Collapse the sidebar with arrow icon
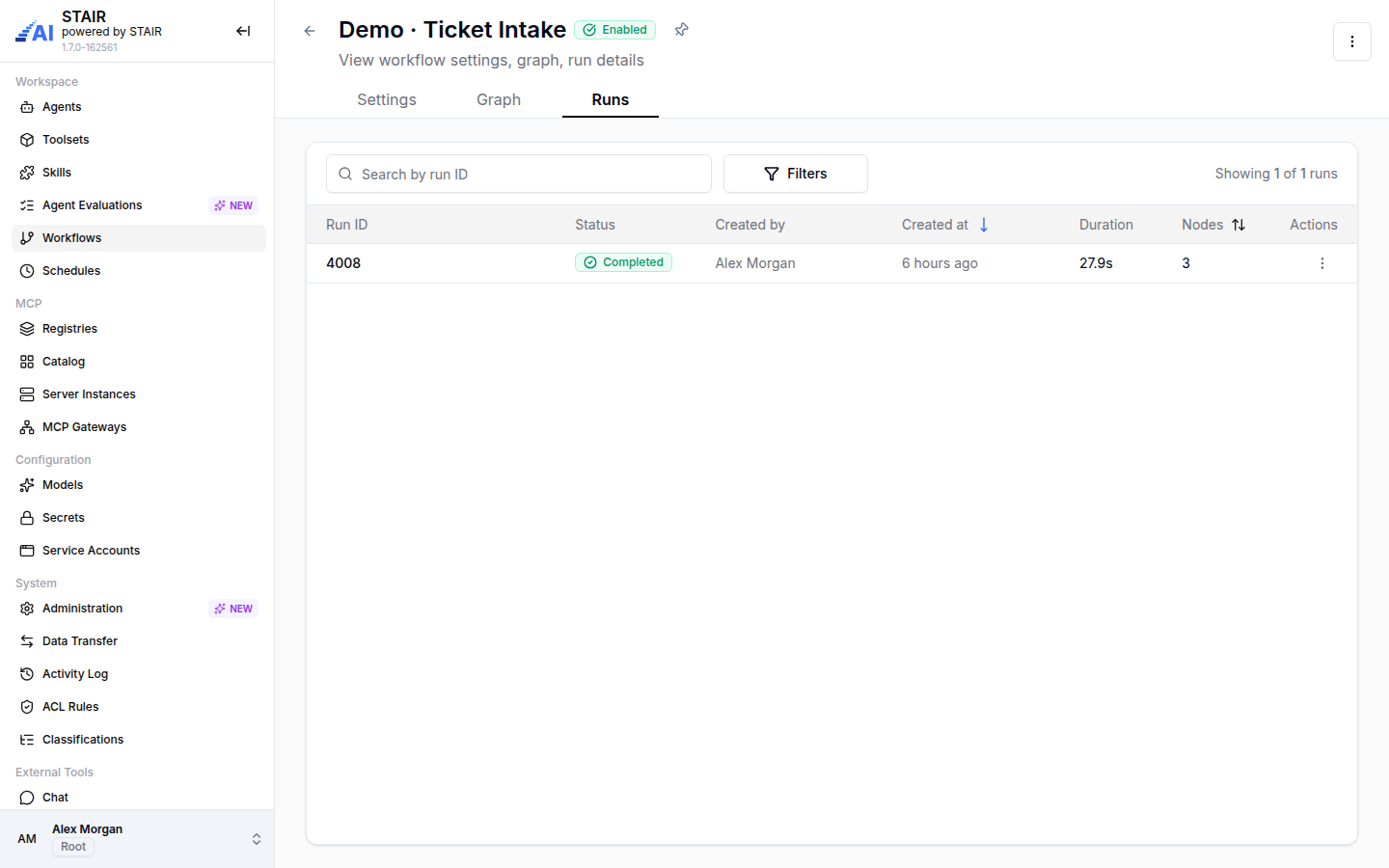Image resolution: width=1389 pixels, height=868 pixels. pos(243,31)
